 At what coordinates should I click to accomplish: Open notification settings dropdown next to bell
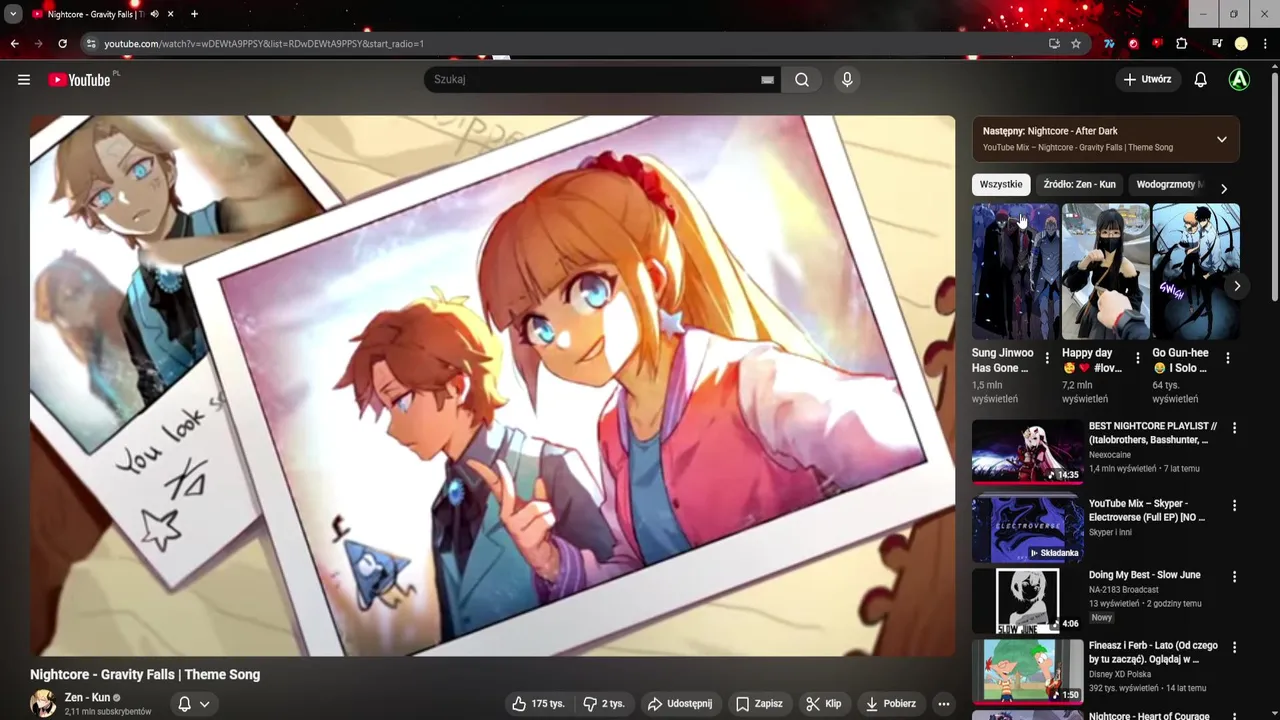pos(204,704)
